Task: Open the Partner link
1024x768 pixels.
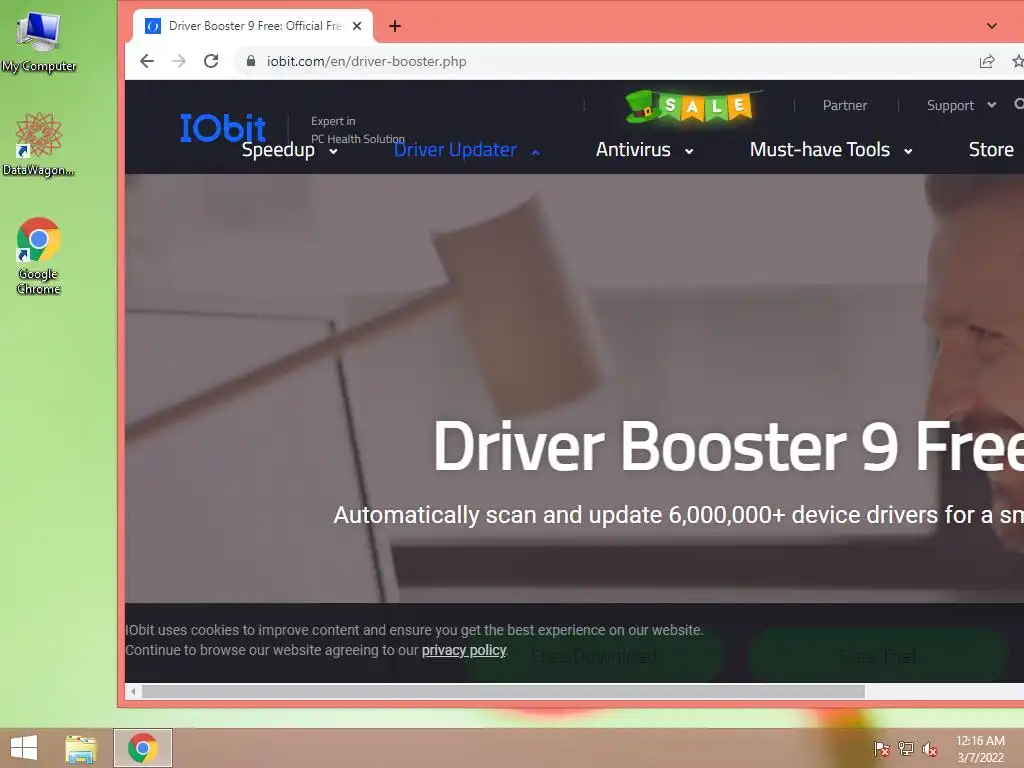Action: pos(844,105)
